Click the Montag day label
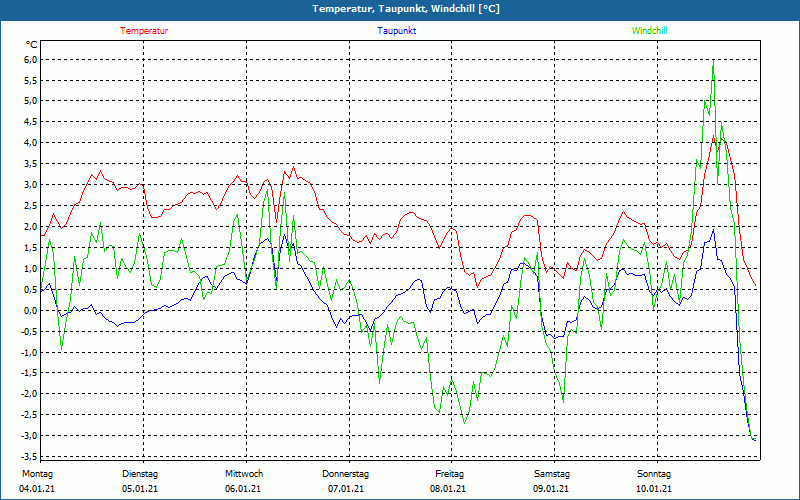 [x=37, y=474]
